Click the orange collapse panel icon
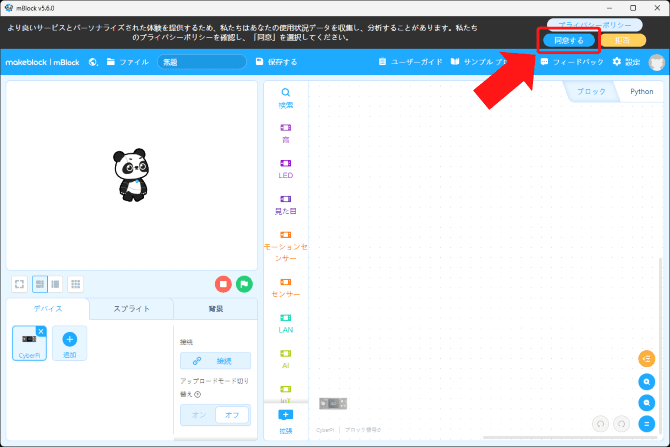 [x=646, y=359]
